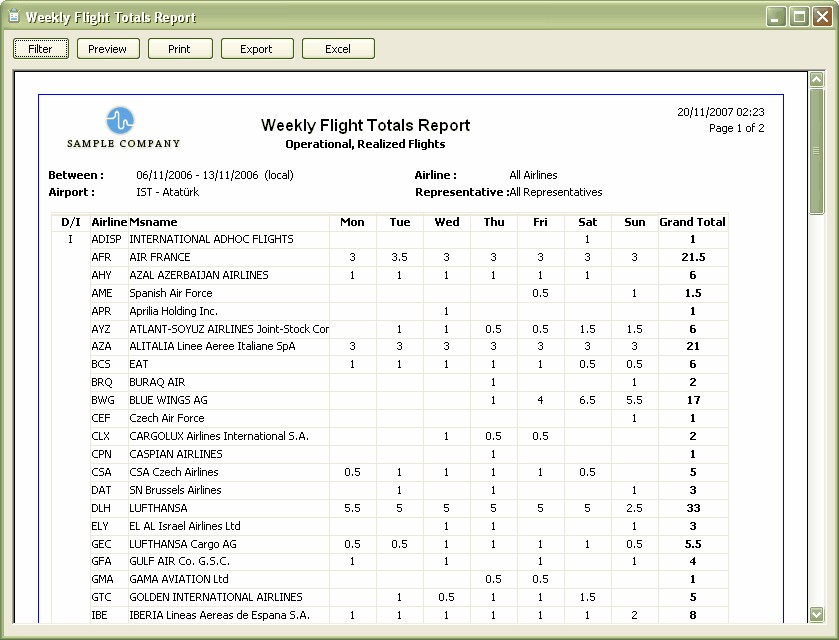Click GAMA AVIATION Ltd entry
839x640 pixels.
(179, 579)
